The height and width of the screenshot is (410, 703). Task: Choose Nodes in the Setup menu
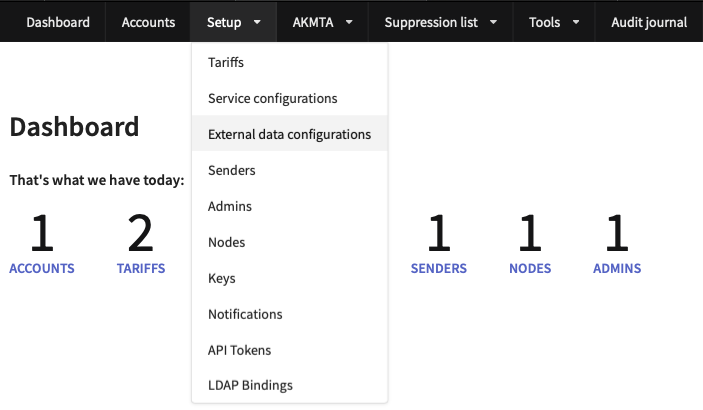[226, 242]
